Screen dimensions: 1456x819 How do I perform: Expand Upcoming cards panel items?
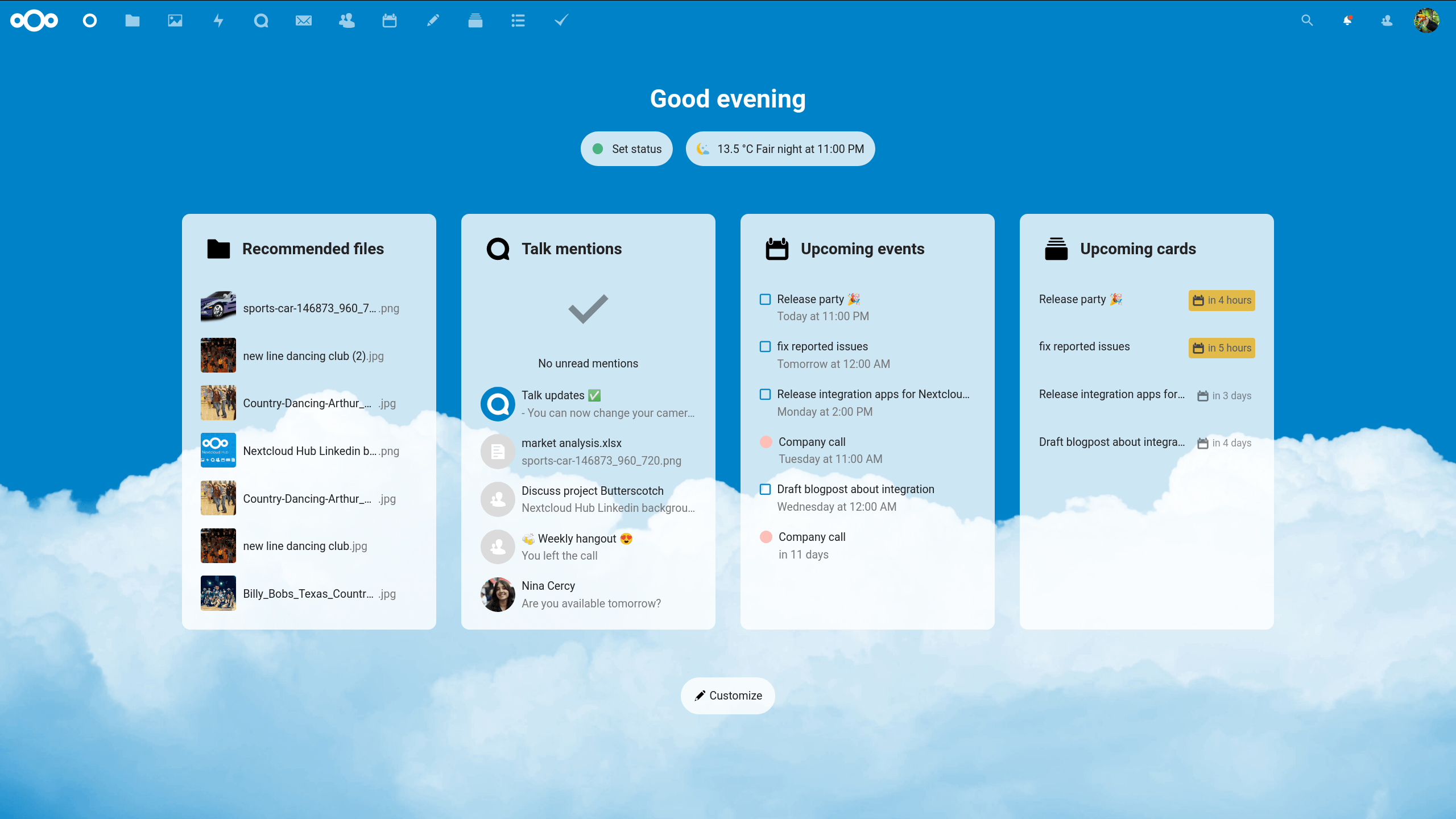point(1137,248)
